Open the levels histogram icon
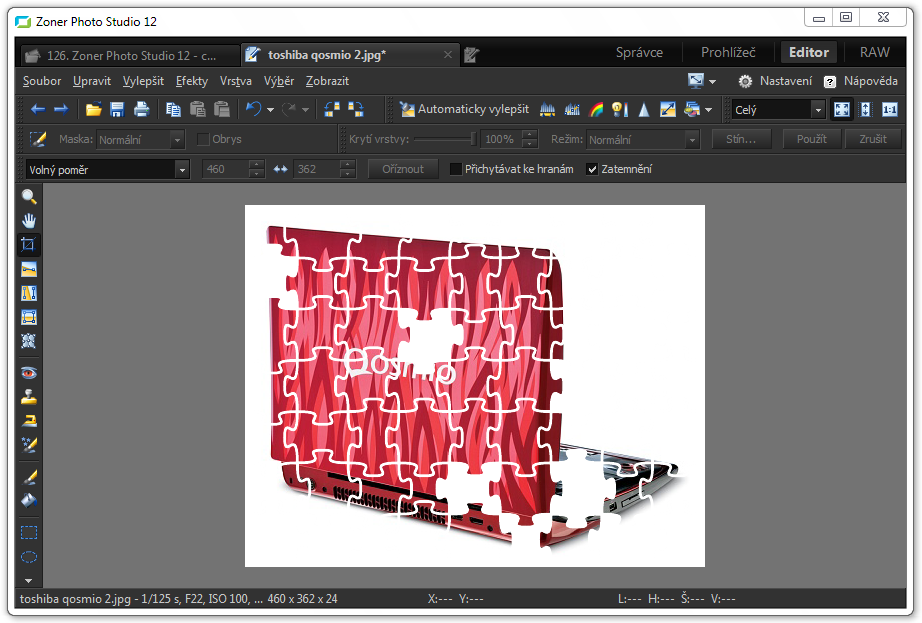Image resolution: width=922 pixels, height=623 pixels. [547, 109]
